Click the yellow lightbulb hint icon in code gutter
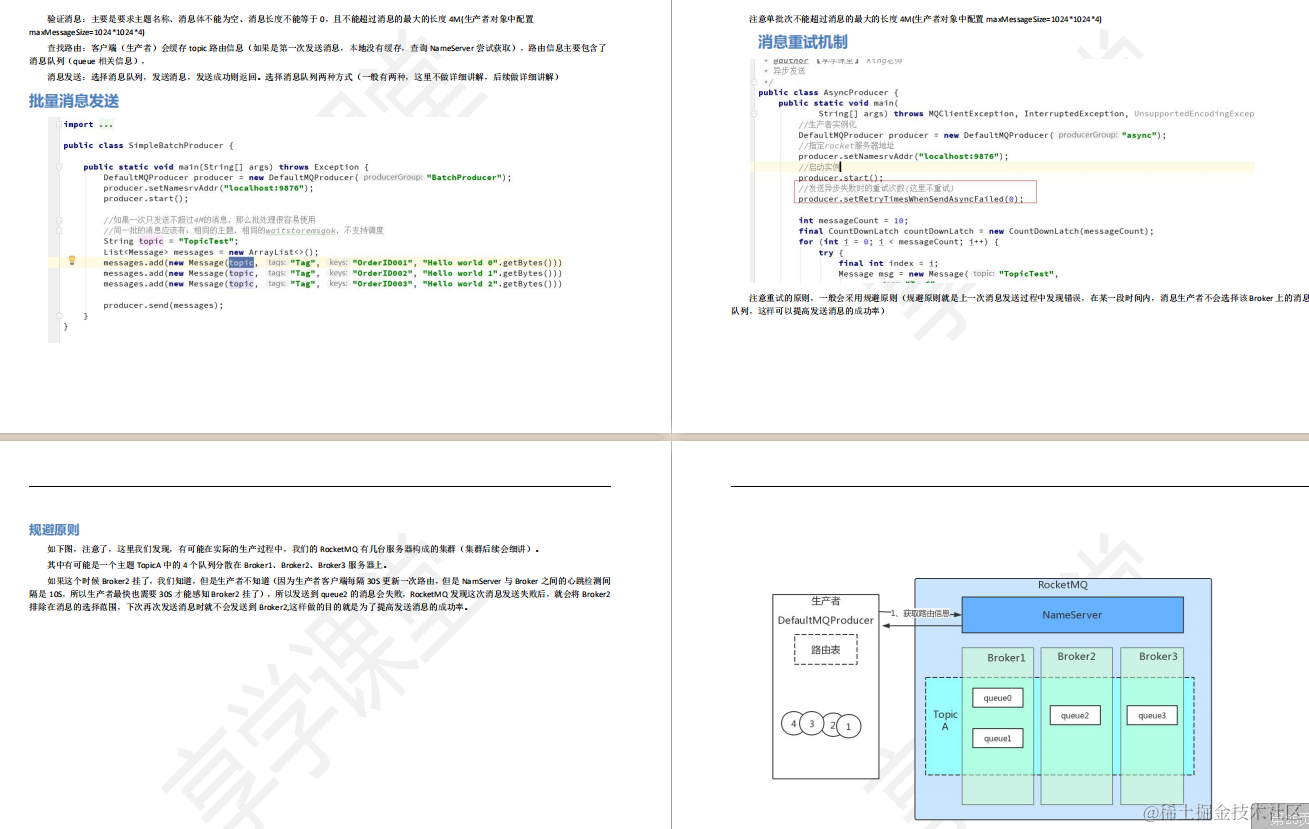Screen dimensions: 1309x829 pos(72,260)
